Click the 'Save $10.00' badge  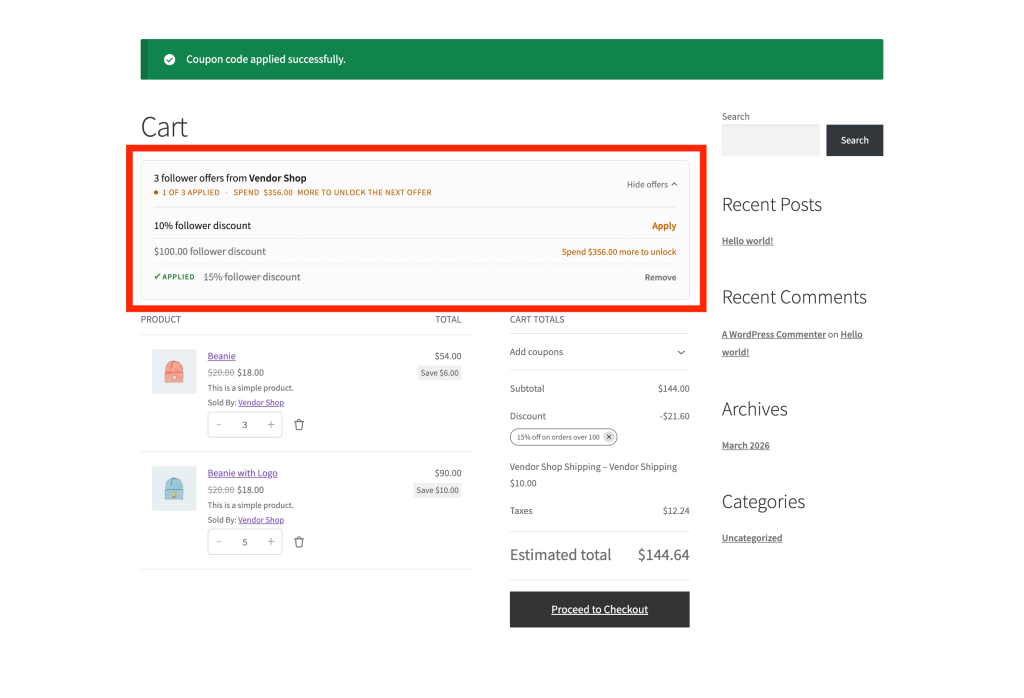coord(437,490)
